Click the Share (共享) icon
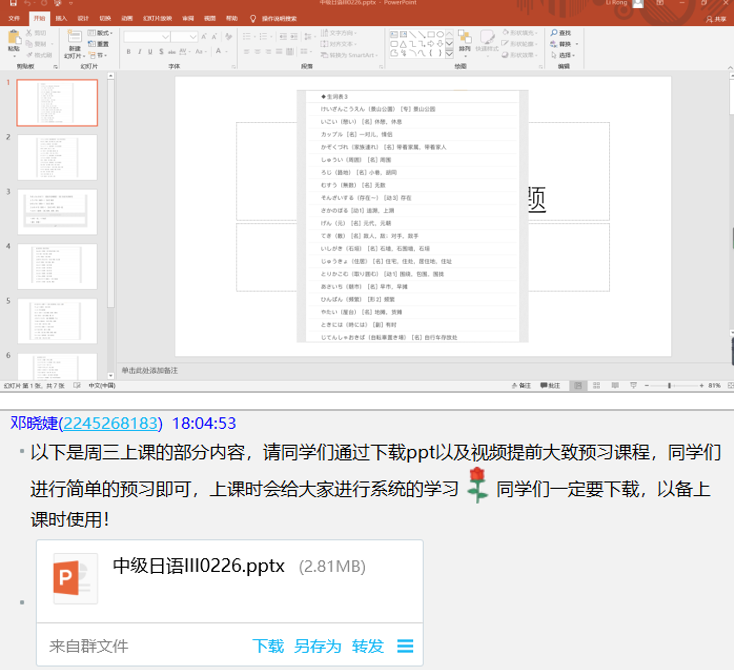This screenshot has width=734, height=670. pyautogui.click(x=716, y=18)
